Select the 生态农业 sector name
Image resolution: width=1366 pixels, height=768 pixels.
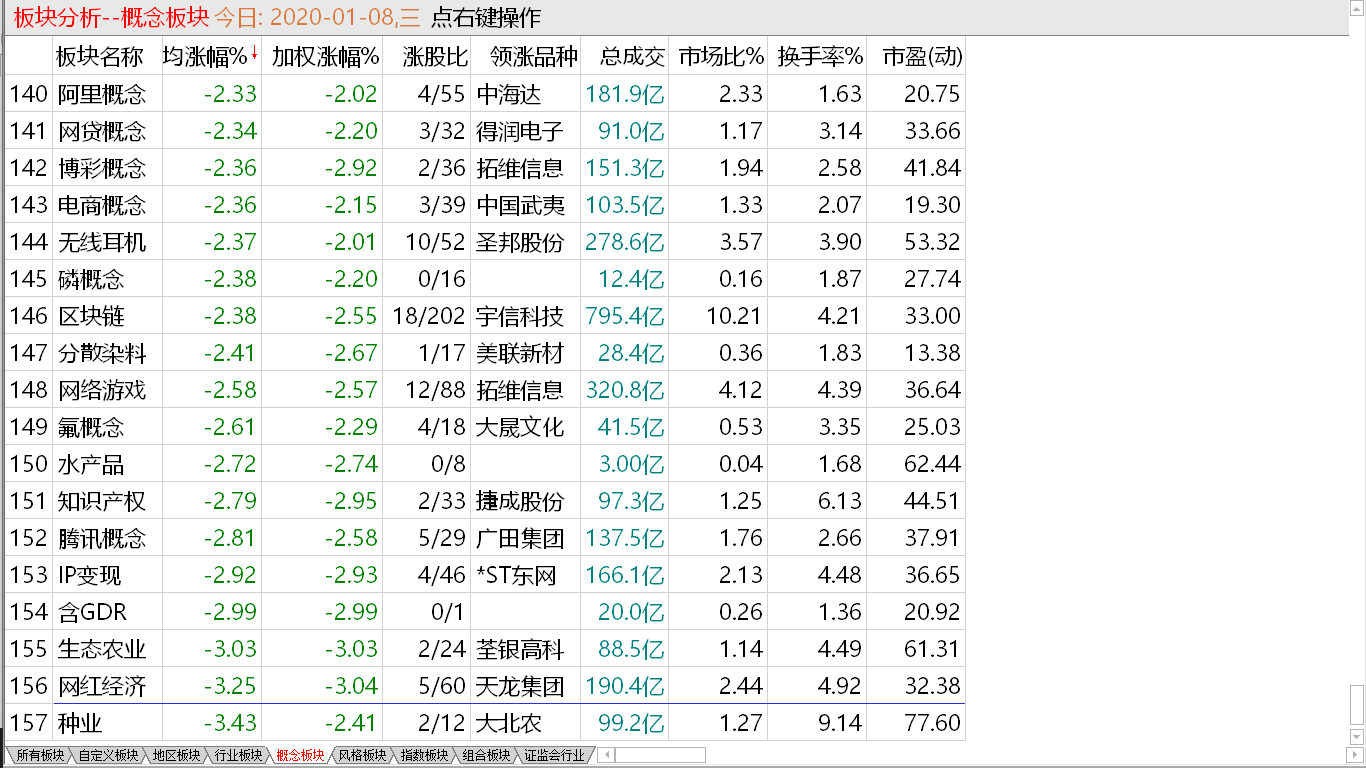tap(102, 649)
